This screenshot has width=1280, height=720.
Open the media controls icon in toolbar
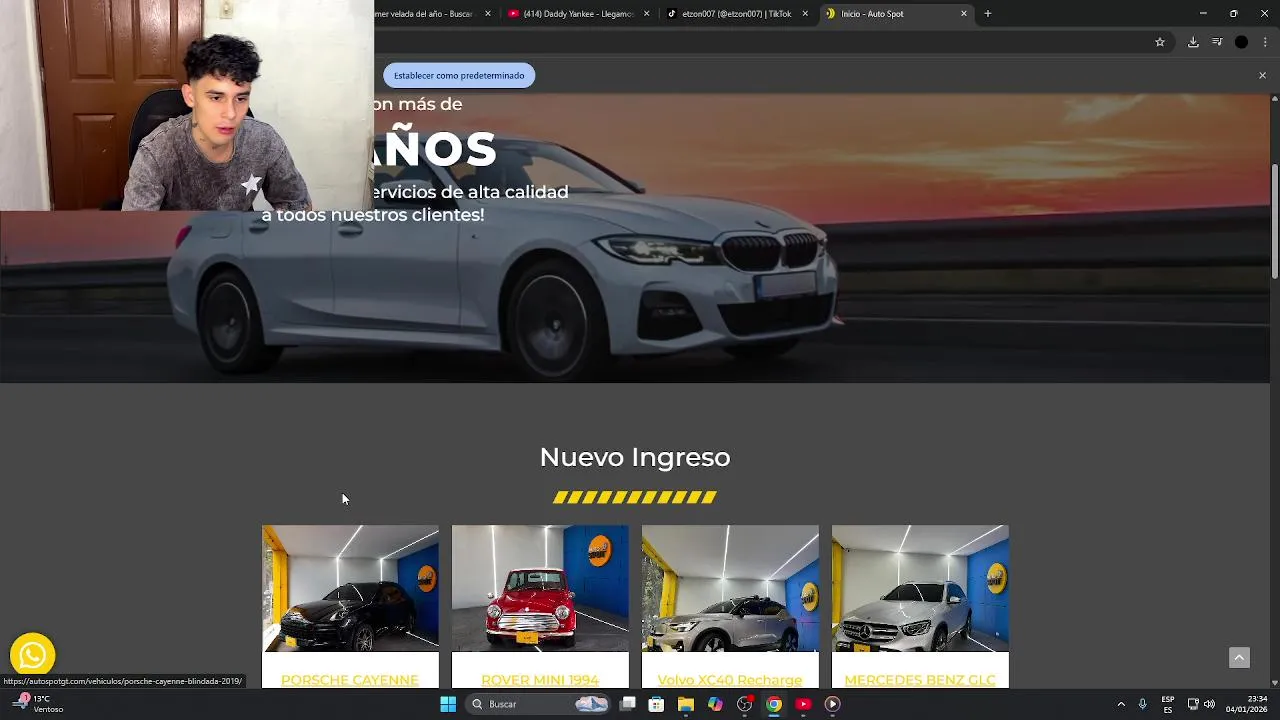[x=1217, y=42]
